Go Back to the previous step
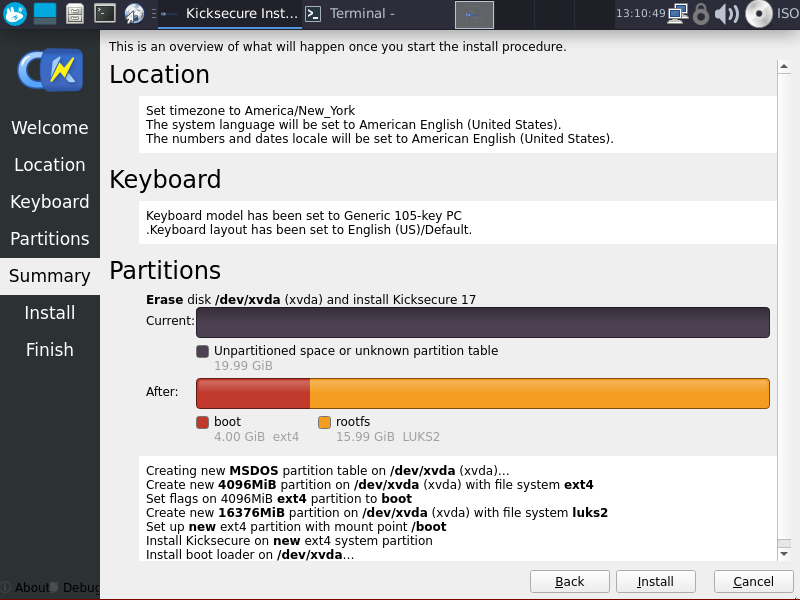 [x=569, y=581]
